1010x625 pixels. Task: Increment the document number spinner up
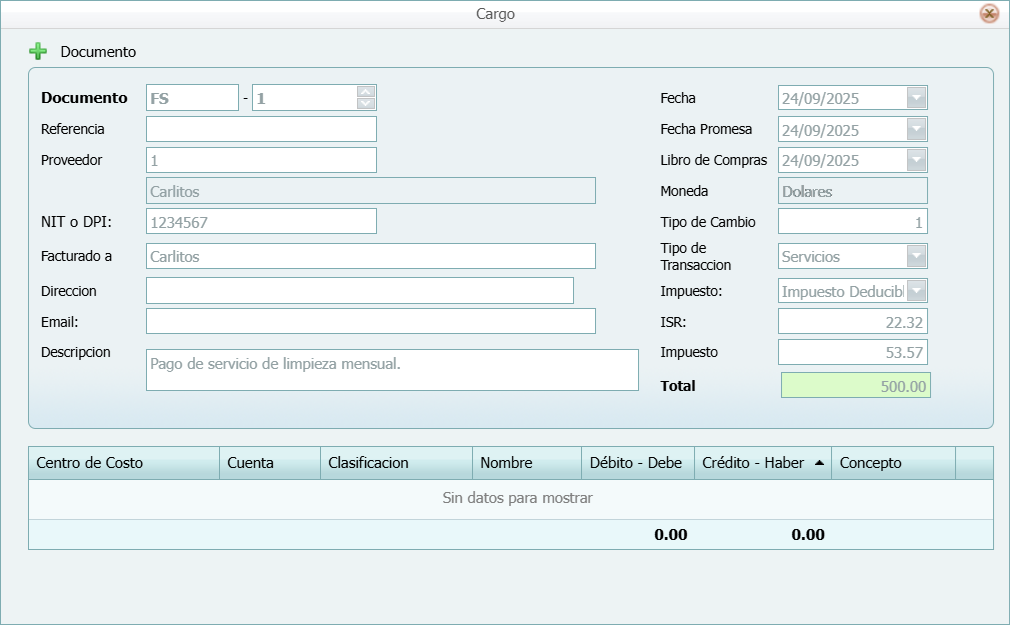pyautogui.click(x=366, y=92)
